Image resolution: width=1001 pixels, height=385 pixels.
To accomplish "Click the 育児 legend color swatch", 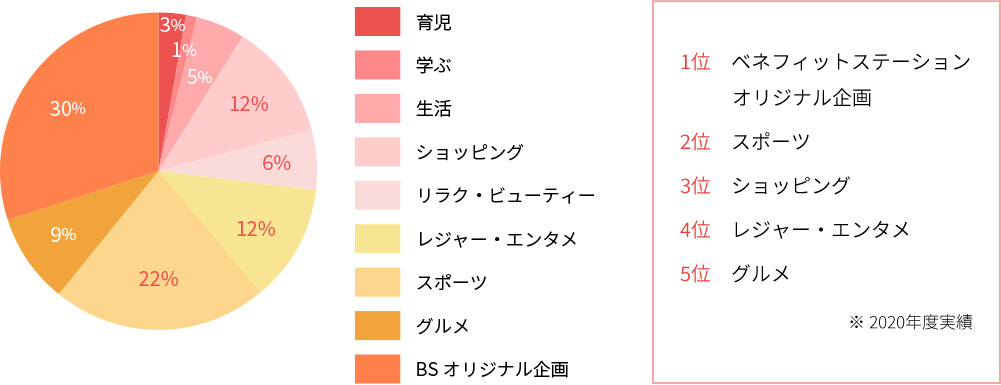I will point(377,22).
